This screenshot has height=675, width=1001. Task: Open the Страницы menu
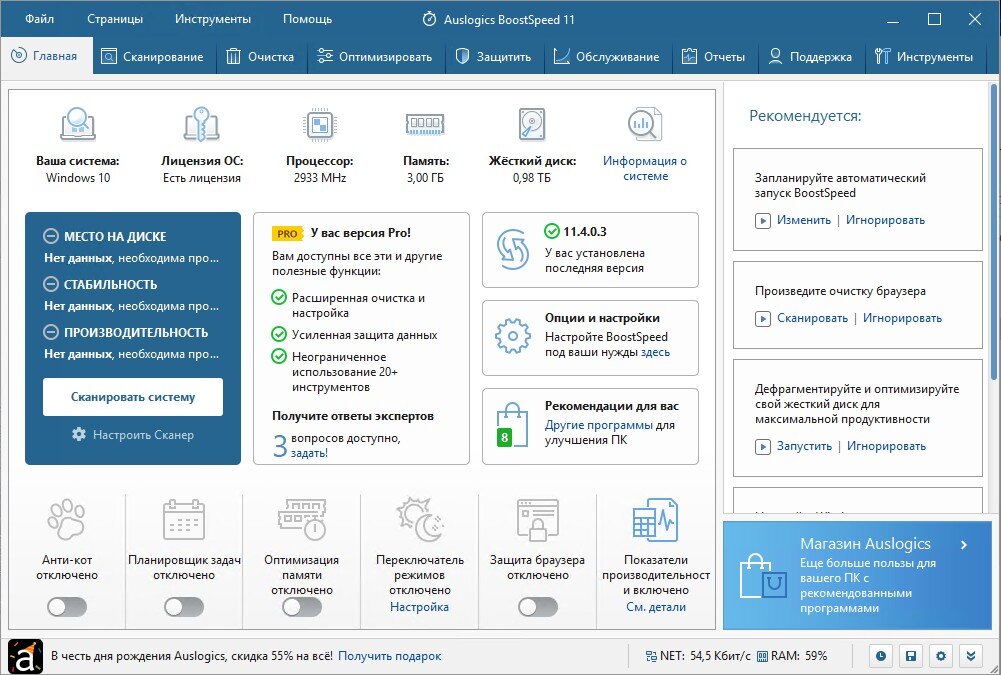point(115,19)
